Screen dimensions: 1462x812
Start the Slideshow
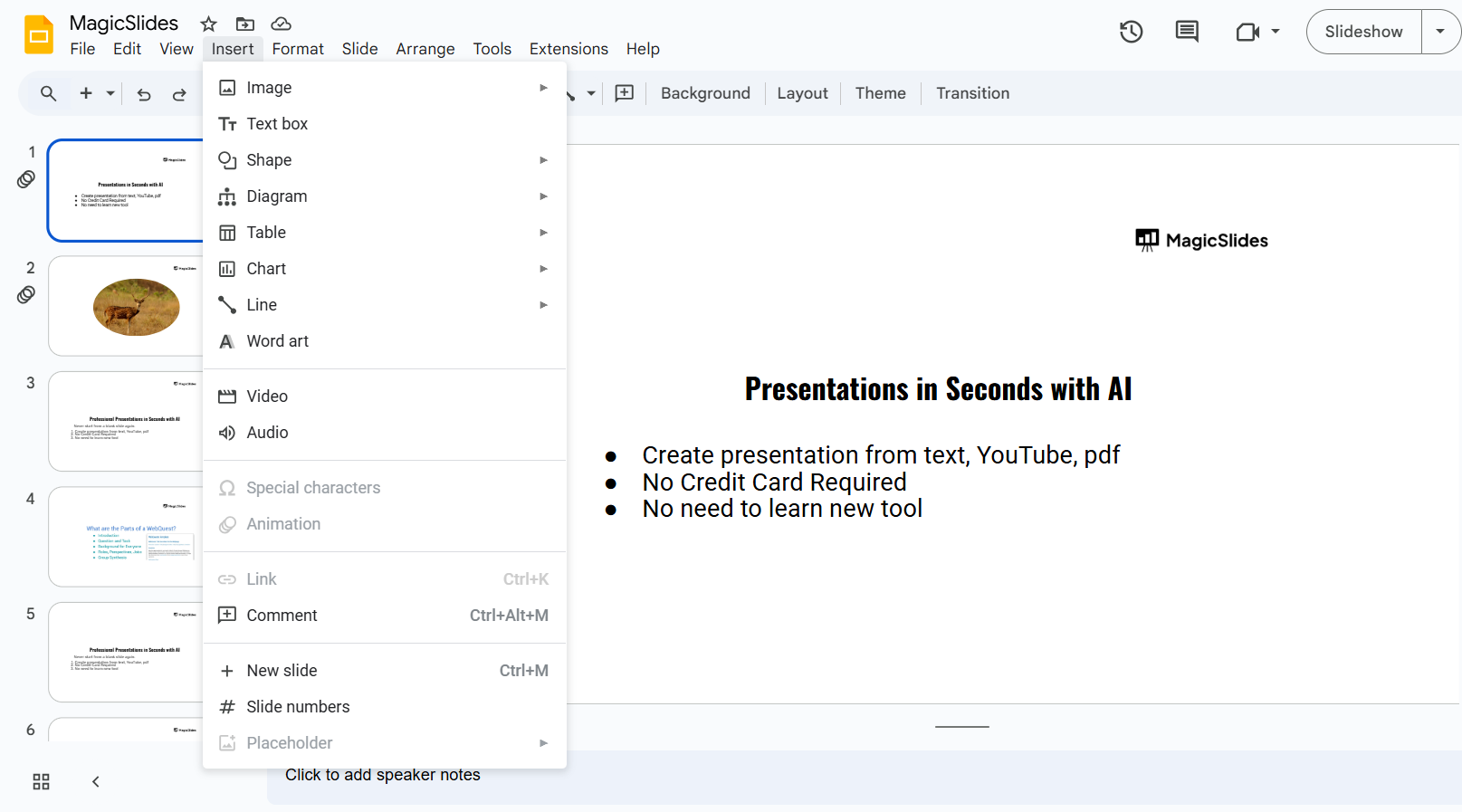(x=1363, y=32)
